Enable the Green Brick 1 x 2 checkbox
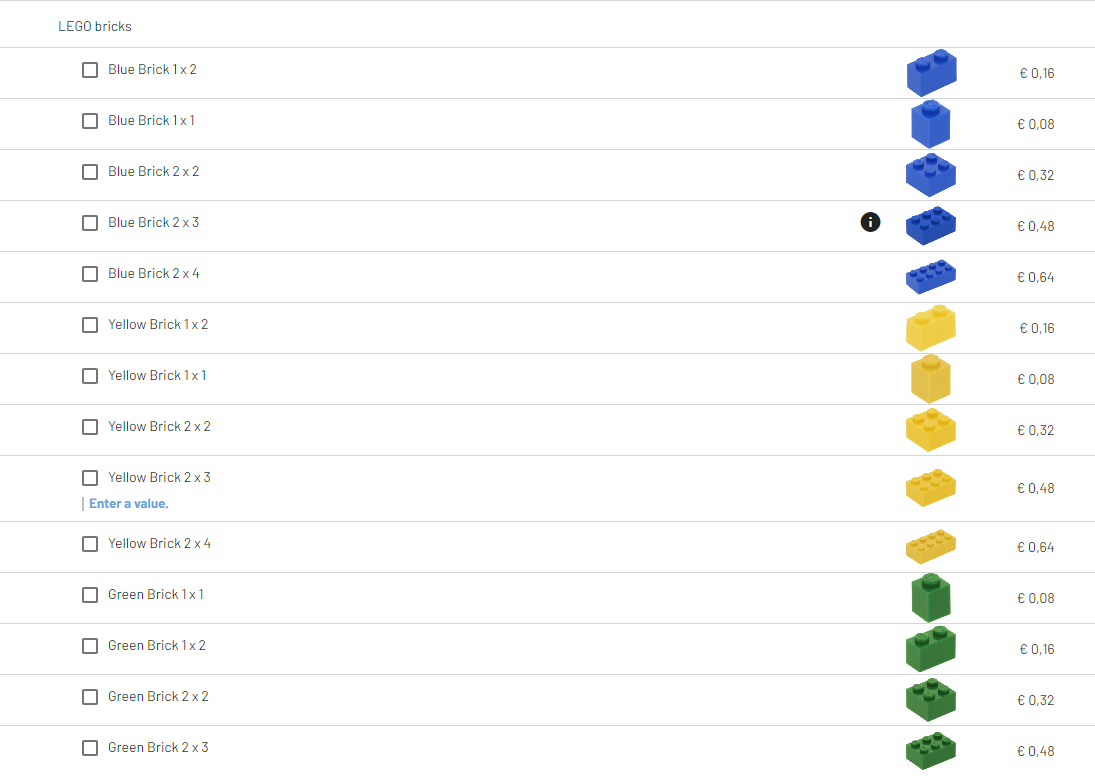This screenshot has height=776, width=1095. point(90,646)
